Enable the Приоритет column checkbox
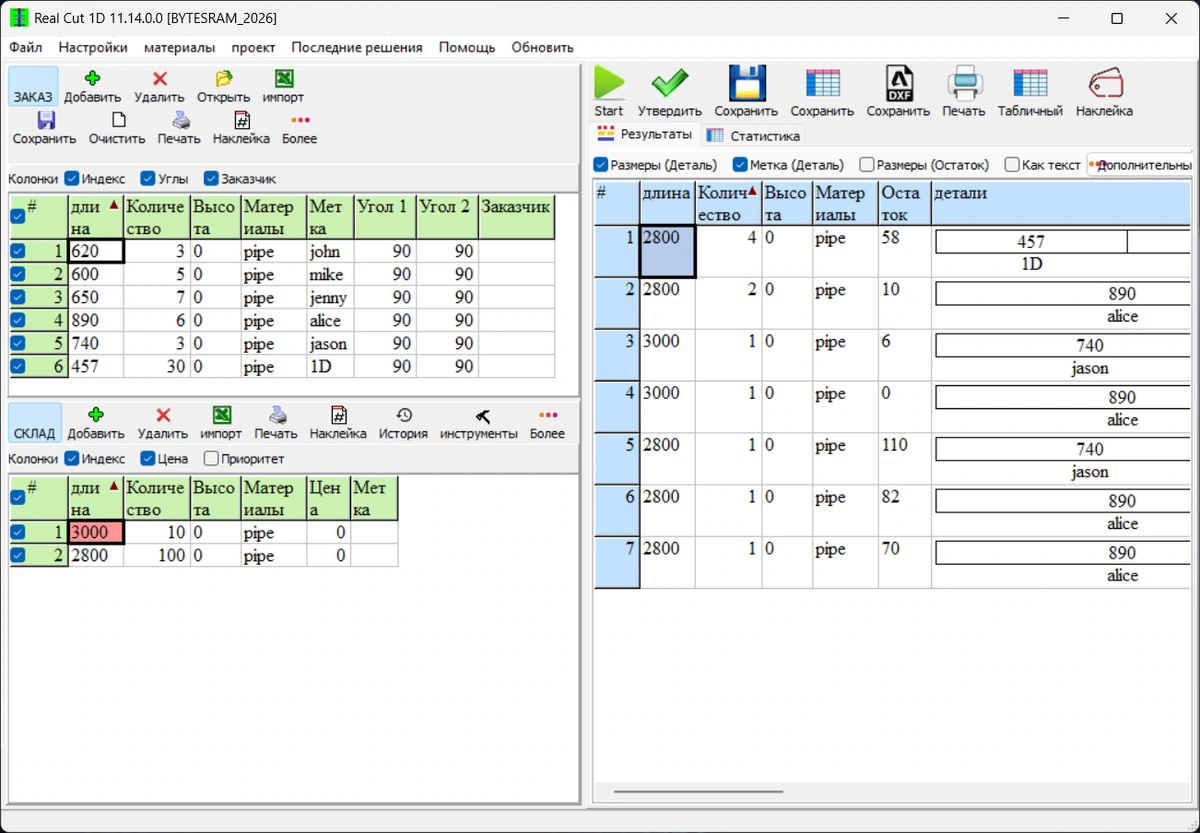The image size is (1200, 833). [211, 459]
